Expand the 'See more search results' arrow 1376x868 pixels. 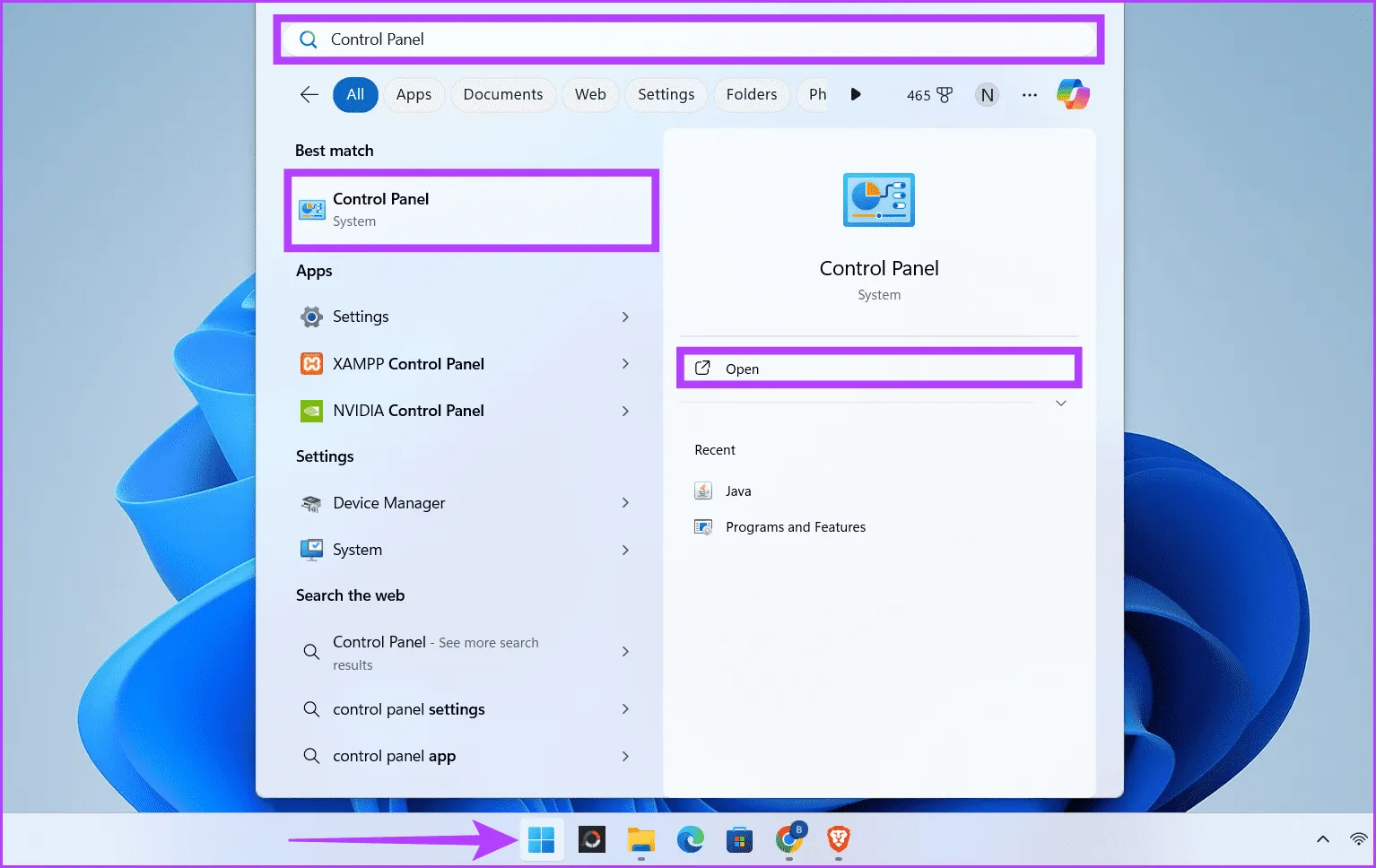coord(625,652)
